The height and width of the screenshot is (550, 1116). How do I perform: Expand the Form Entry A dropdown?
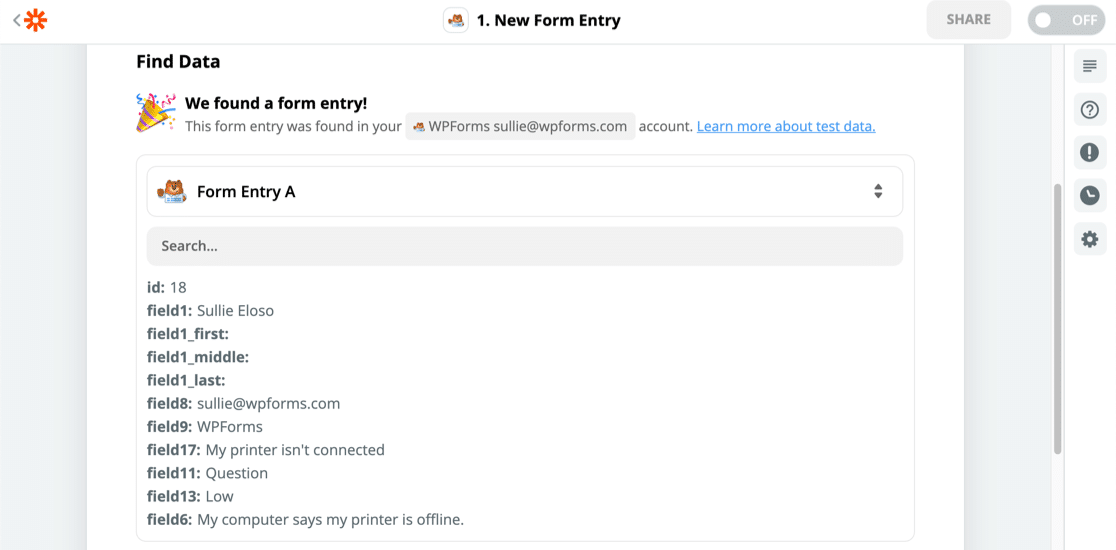[524, 191]
